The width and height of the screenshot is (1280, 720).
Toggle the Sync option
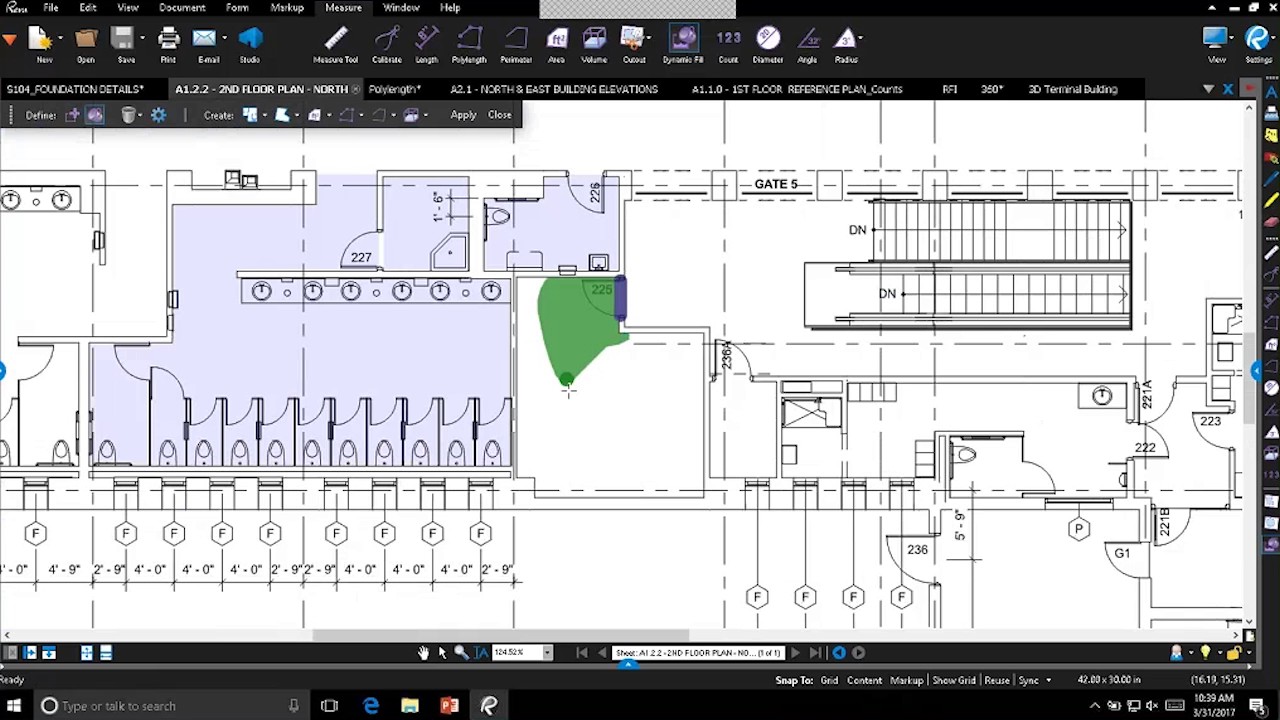coord(1028,680)
